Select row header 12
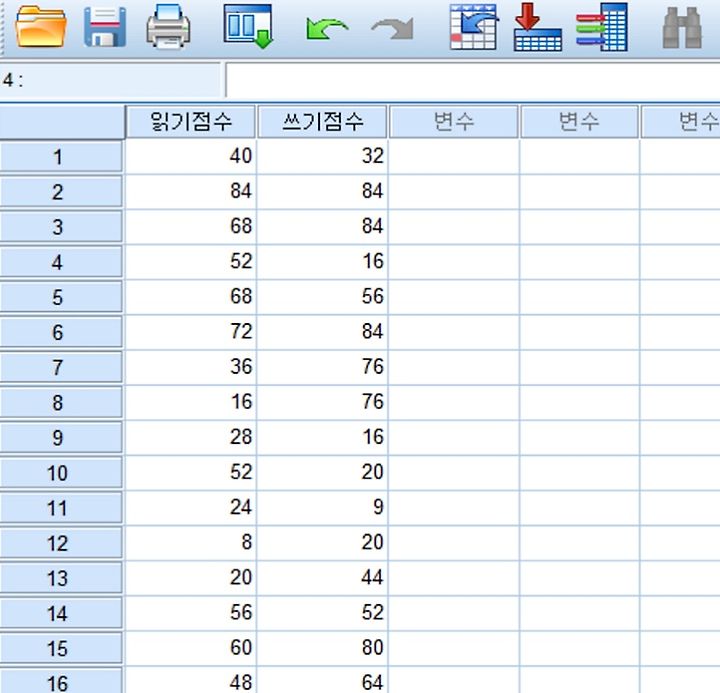Viewport: 720px width, 693px height. [x=61, y=543]
